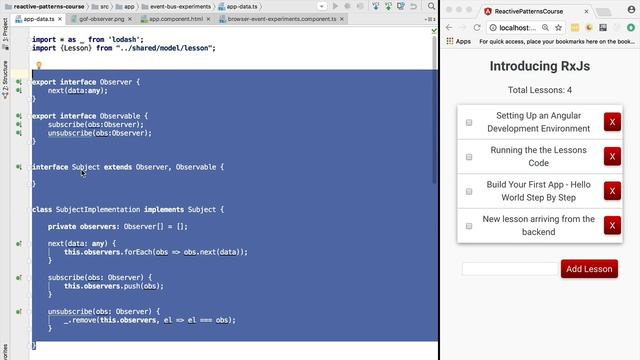Viewport: 640px width, 360px height.
Task: Click the 'Total Lessons: 4' text
Action: [x=540, y=90]
